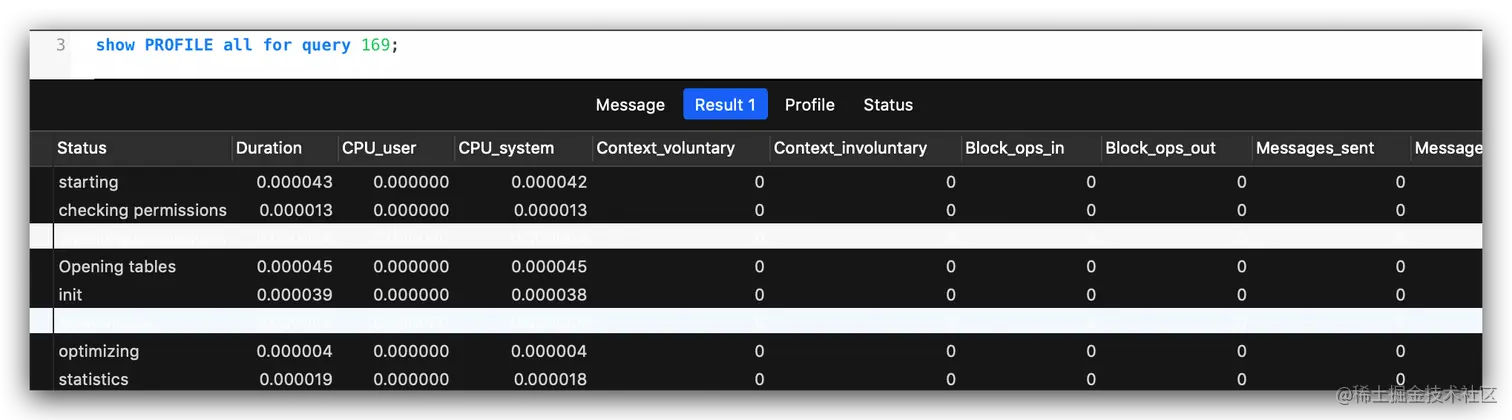Click Duration 0.000013 for checking permissions
Screen dimensions: 1512x420
[x=296, y=210]
